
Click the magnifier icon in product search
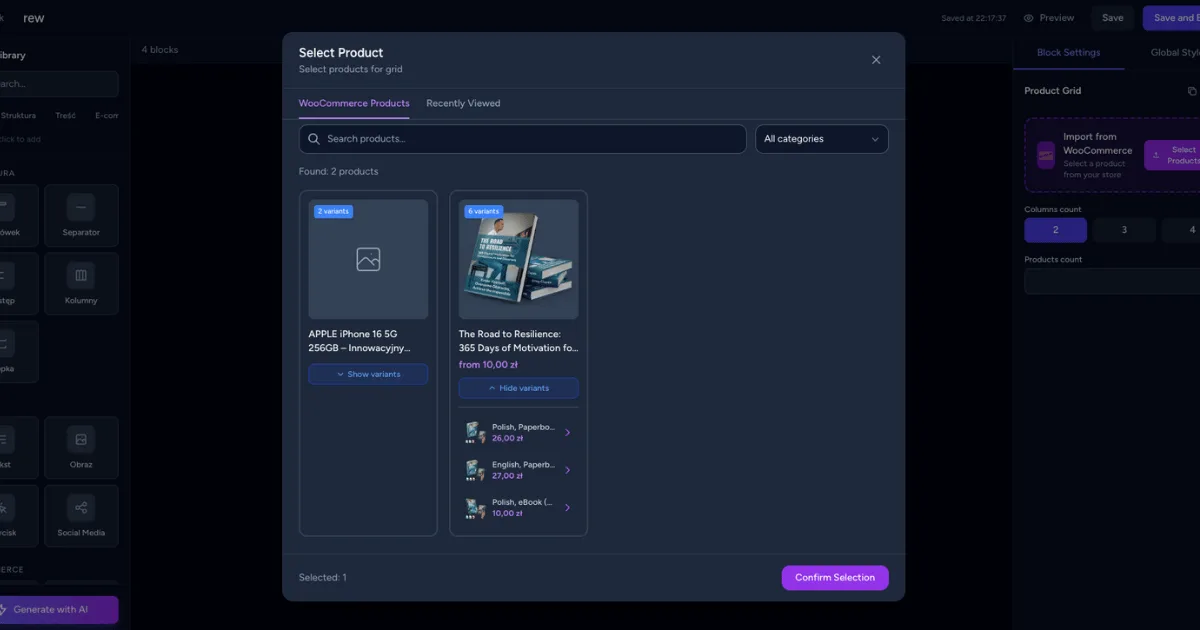point(314,139)
